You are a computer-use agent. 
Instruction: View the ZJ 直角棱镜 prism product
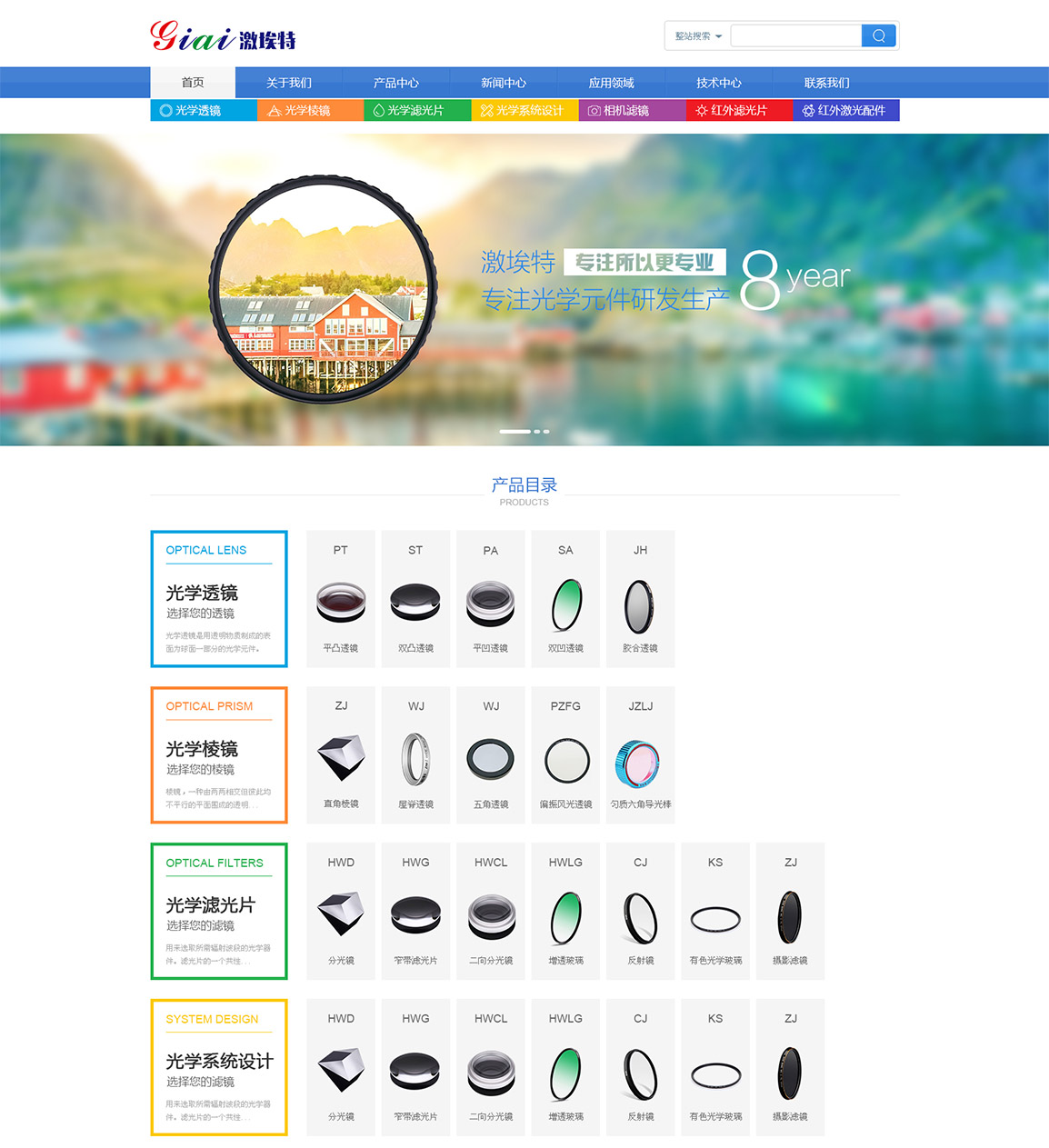(341, 756)
